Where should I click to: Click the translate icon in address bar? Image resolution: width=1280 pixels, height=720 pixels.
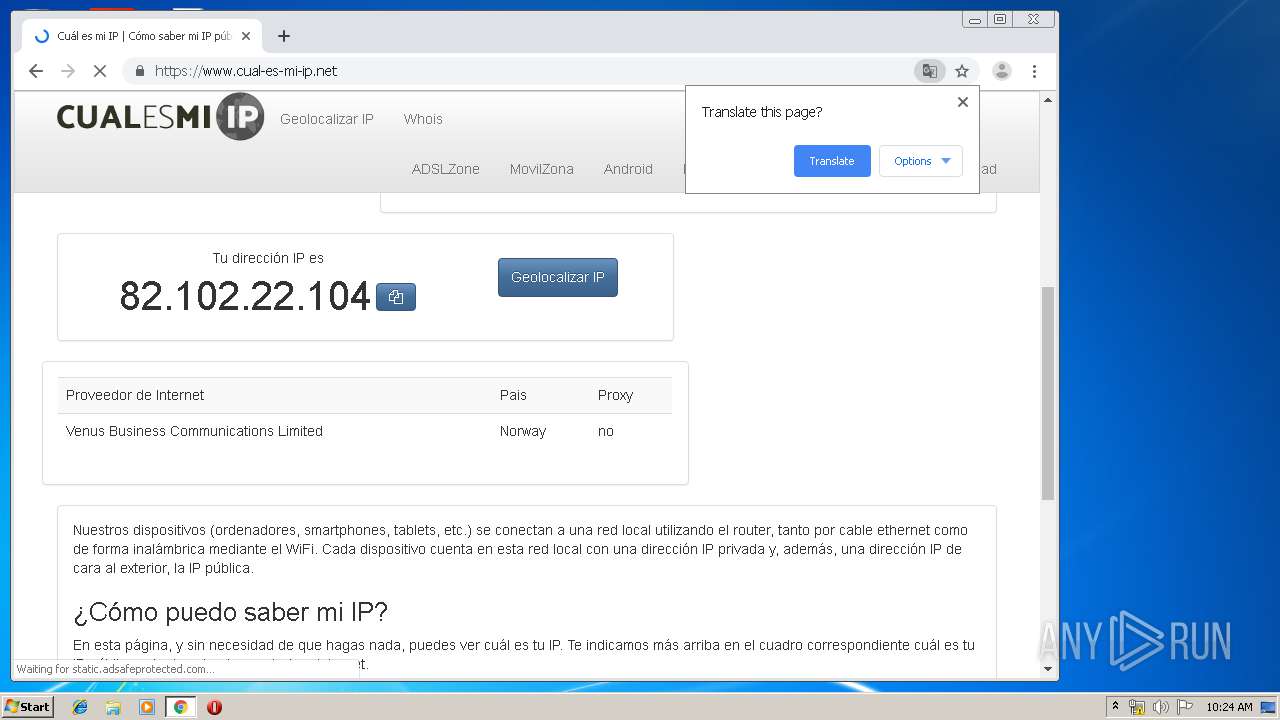click(x=929, y=71)
